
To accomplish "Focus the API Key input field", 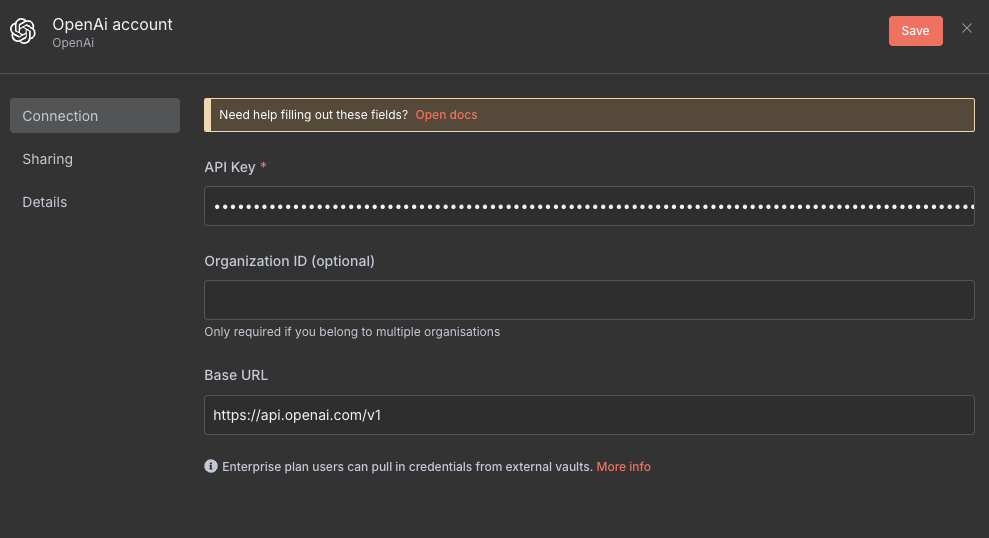I will [x=589, y=206].
